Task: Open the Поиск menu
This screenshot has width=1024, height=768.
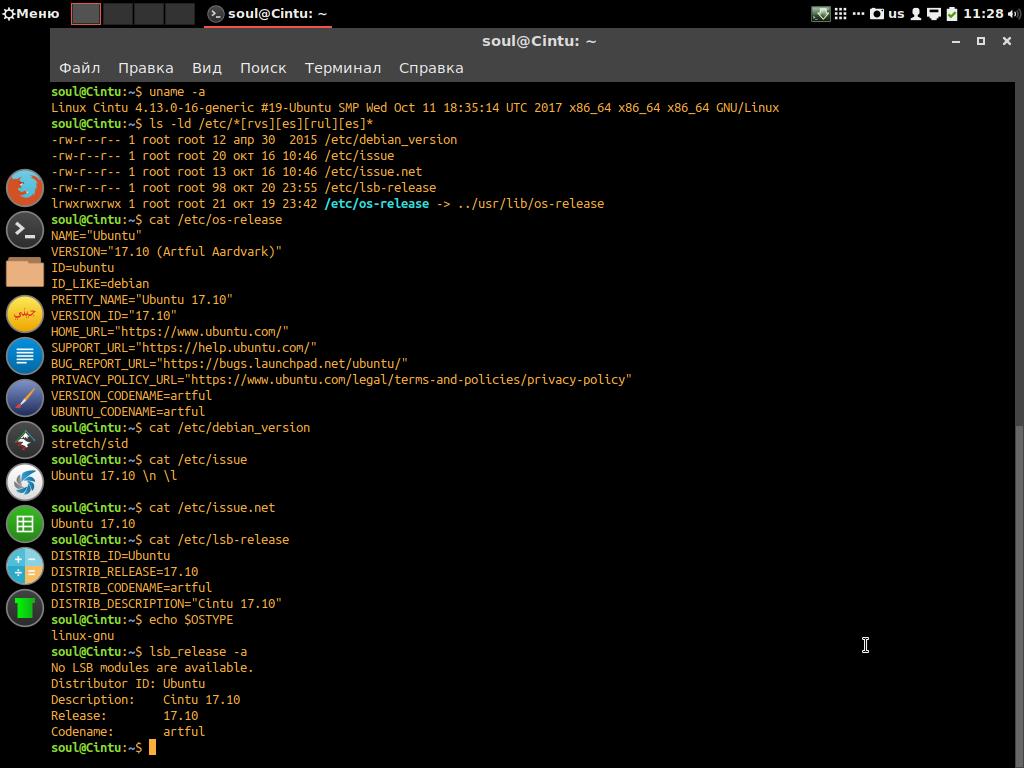Action: click(263, 68)
